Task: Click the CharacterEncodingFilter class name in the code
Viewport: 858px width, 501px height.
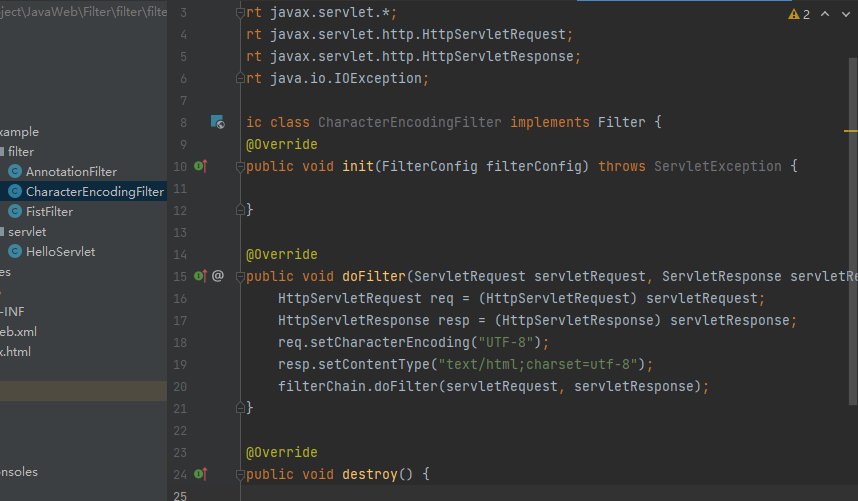Action: (409, 122)
